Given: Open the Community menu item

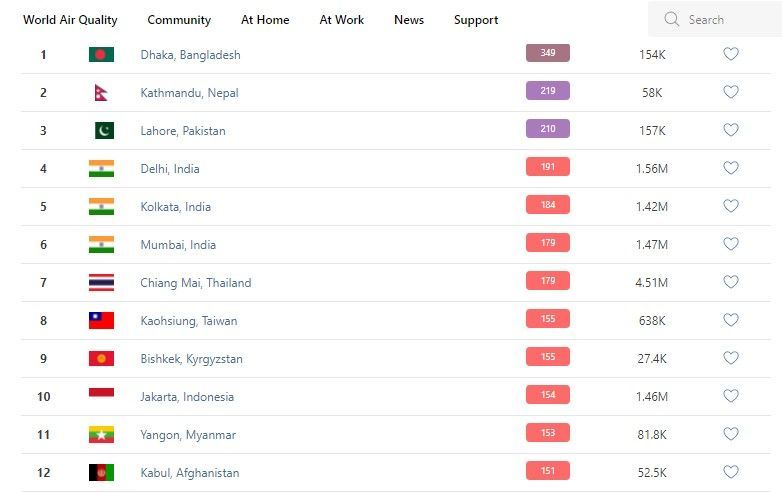Looking at the screenshot, I should 179,20.
